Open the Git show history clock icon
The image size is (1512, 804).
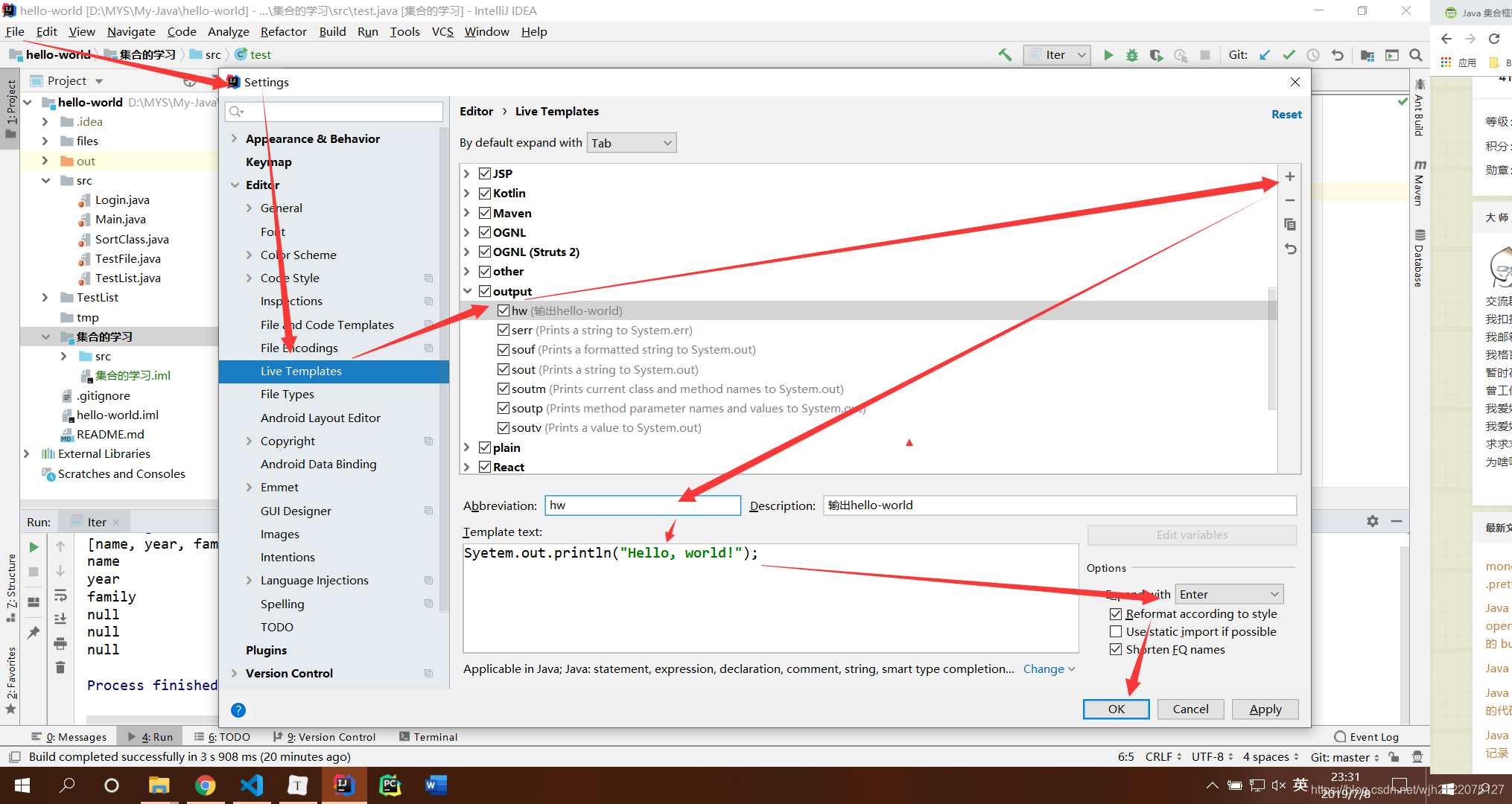(1313, 55)
